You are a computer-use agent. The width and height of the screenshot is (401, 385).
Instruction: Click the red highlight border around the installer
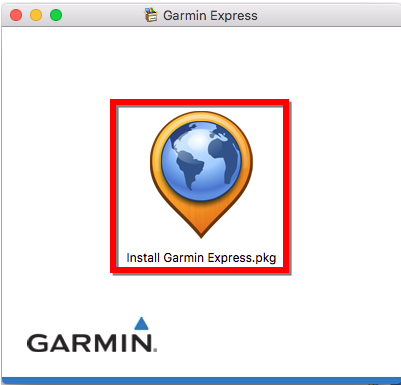[200, 102]
